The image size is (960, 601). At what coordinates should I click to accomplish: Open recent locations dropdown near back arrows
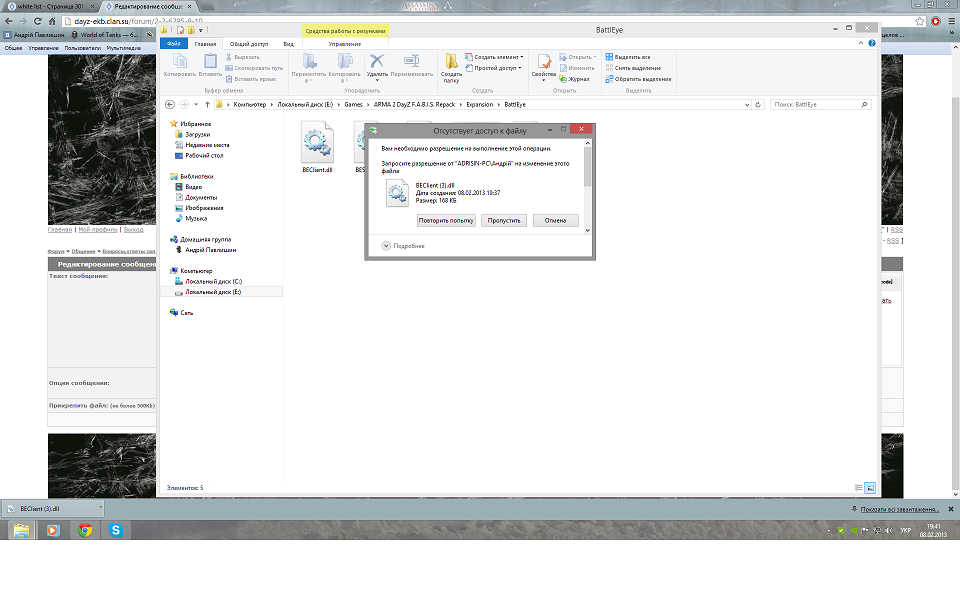(196, 105)
